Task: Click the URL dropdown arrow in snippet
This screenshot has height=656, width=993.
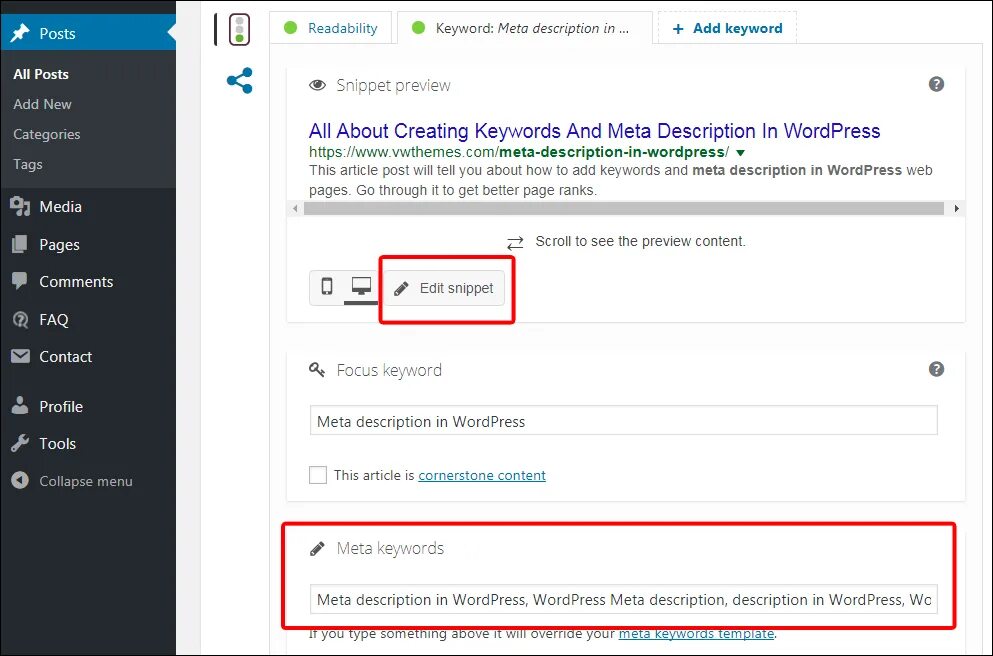Action: click(x=741, y=153)
